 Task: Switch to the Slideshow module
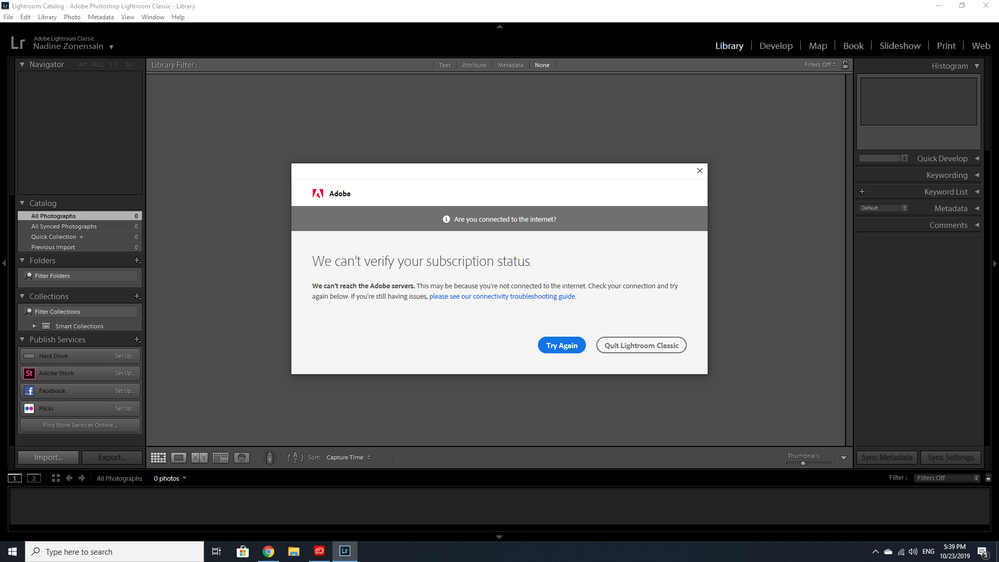tap(900, 46)
